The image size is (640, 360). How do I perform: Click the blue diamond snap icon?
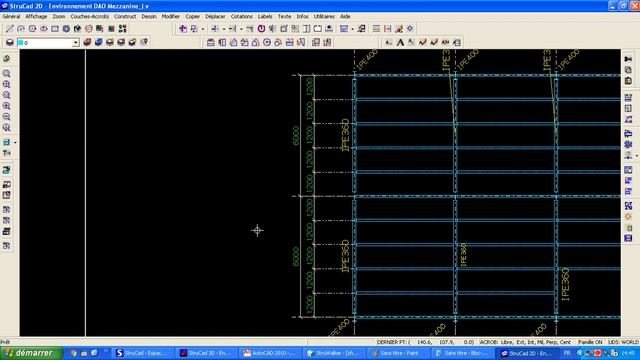tap(410, 29)
